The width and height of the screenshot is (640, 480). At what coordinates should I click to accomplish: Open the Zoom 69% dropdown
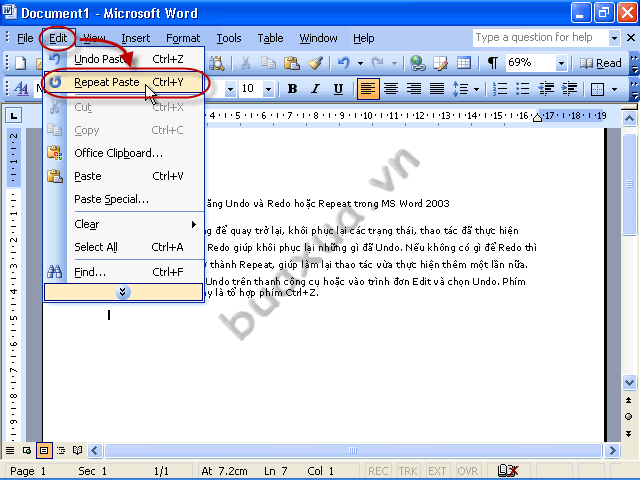tap(561, 63)
